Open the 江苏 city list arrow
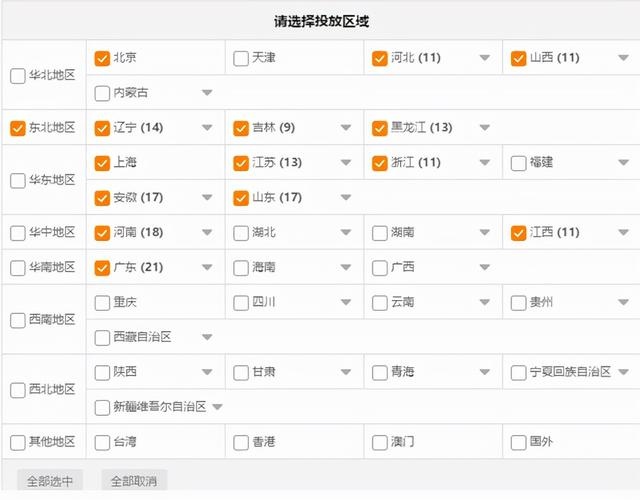Image resolution: width=640 pixels, height=500 pixels. click(x=346, y=162)
